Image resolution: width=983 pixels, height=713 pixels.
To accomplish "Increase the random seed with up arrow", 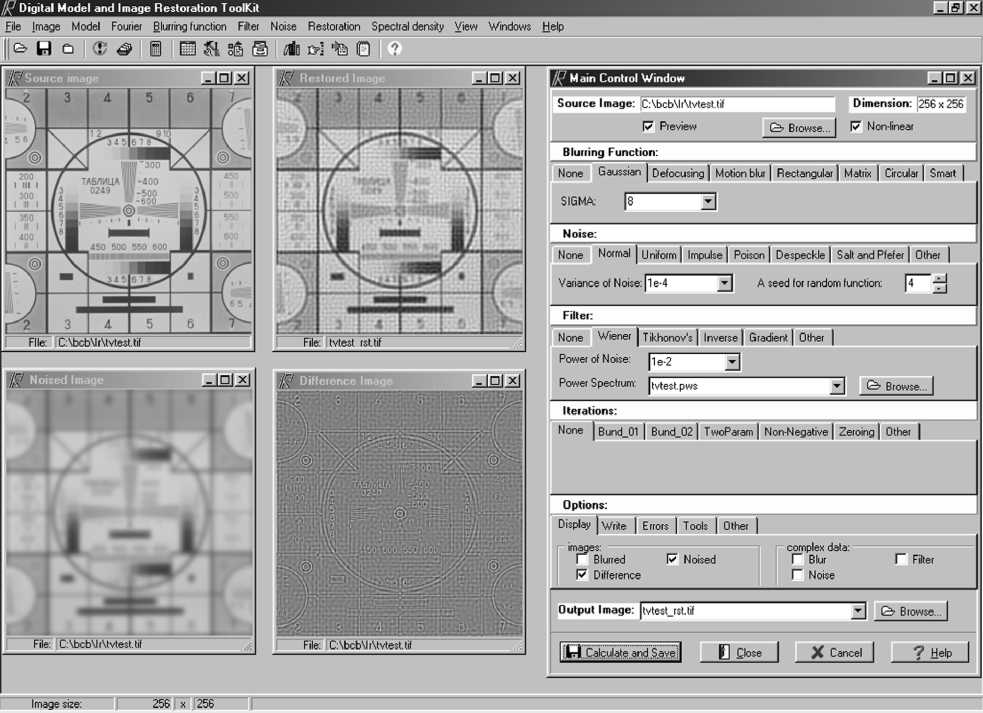I will [939, 278].
